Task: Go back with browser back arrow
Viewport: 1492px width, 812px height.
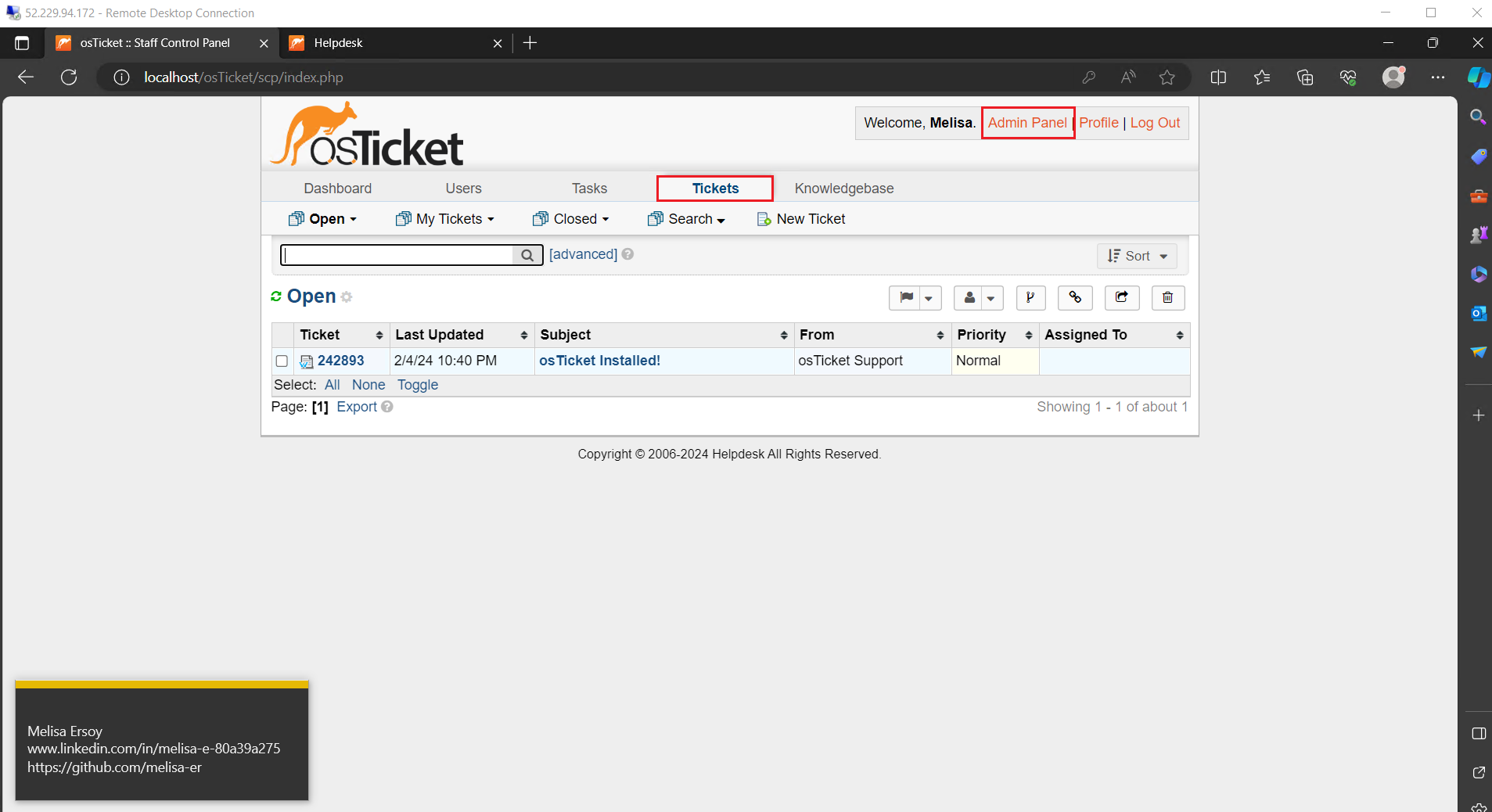Action: click(x=26, y=77)
